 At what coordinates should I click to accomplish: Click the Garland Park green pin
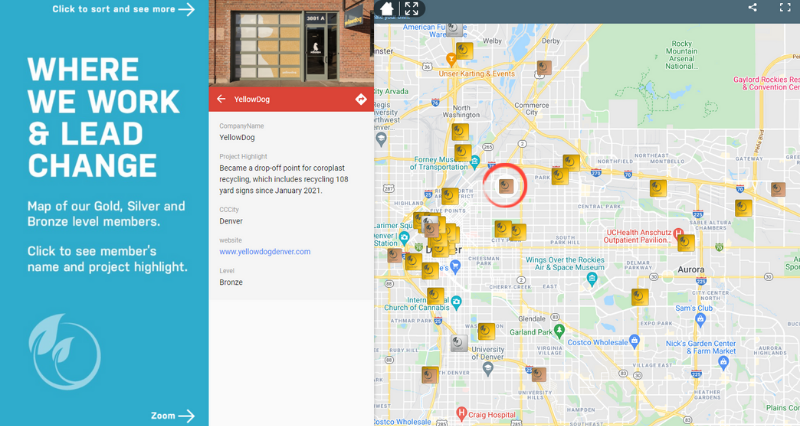(559, 331)
